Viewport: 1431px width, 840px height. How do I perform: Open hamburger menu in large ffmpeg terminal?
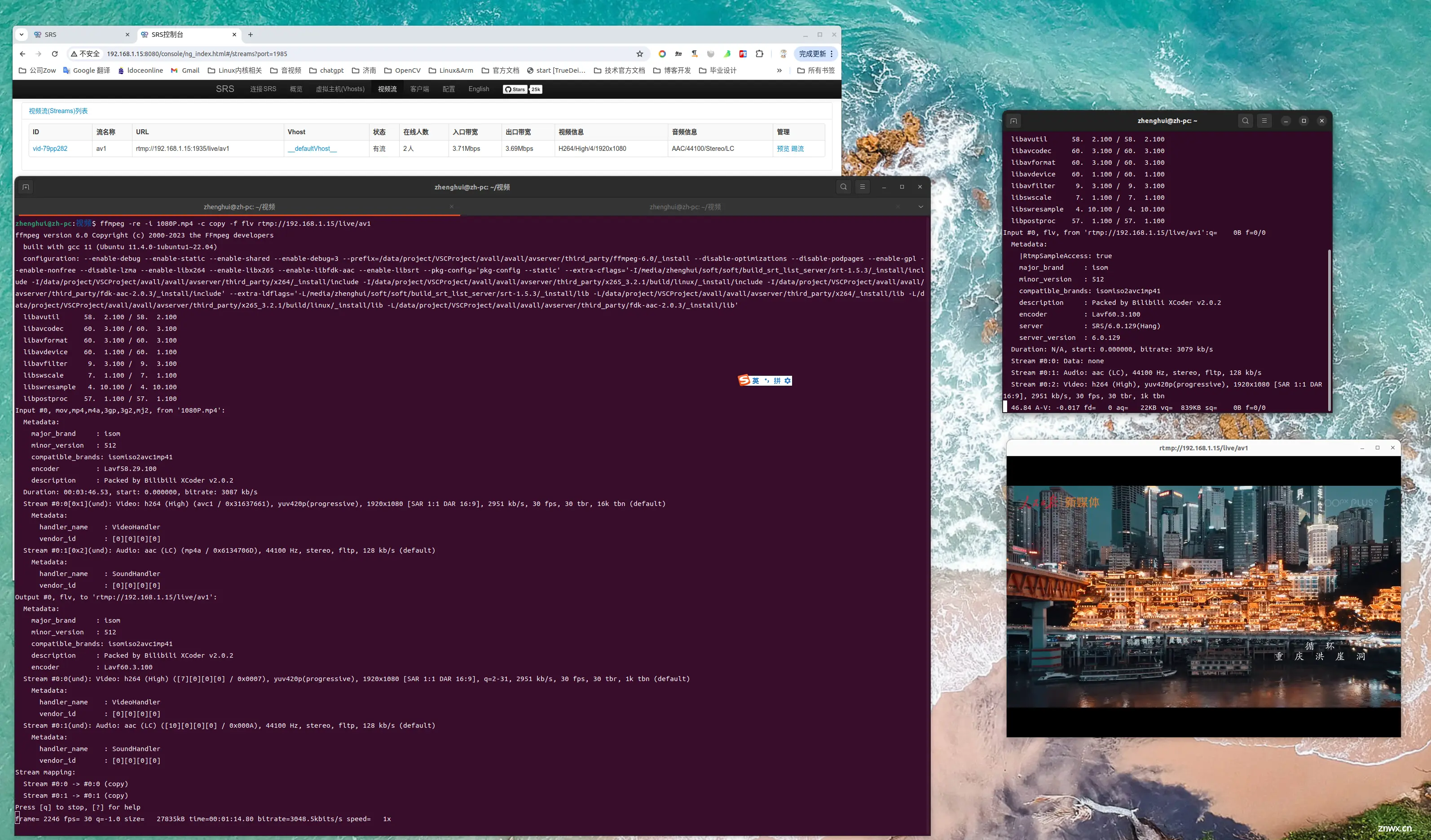[x=862, y=187]
